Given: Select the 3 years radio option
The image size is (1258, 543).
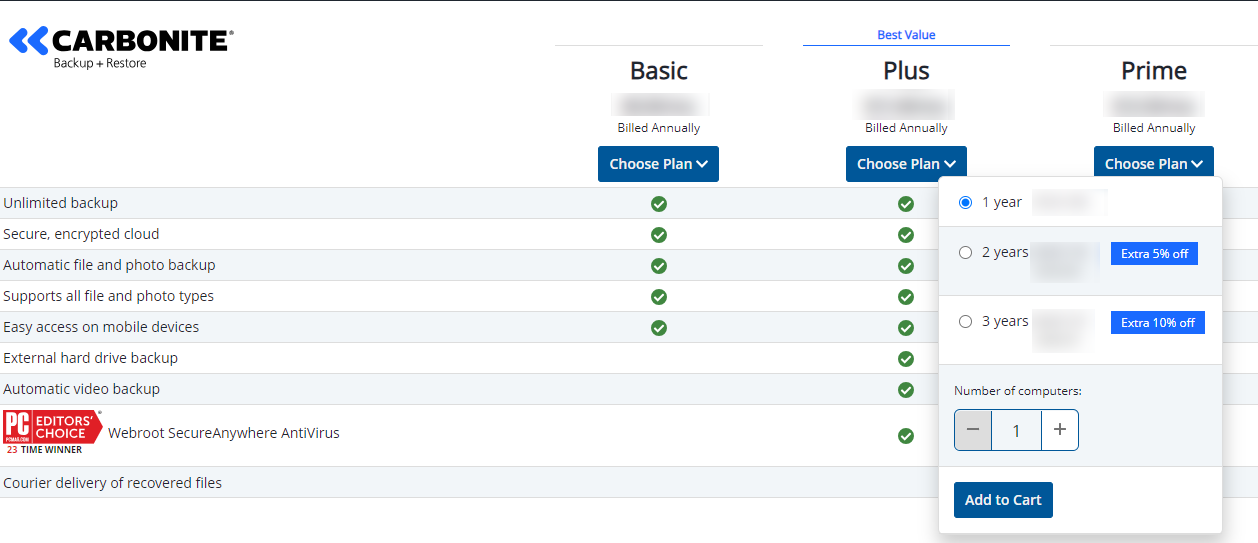Looking at the screenshot, I should (965, 322).
